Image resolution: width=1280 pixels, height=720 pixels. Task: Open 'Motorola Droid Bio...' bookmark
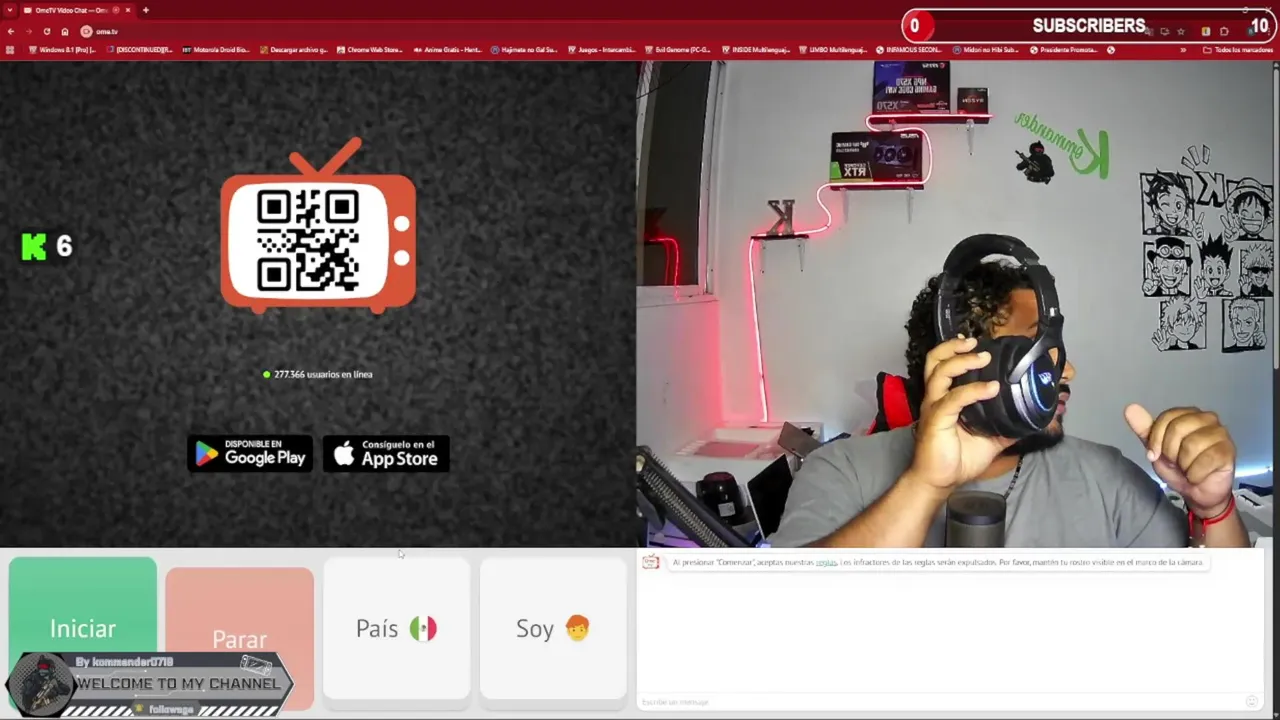point(214,50)
